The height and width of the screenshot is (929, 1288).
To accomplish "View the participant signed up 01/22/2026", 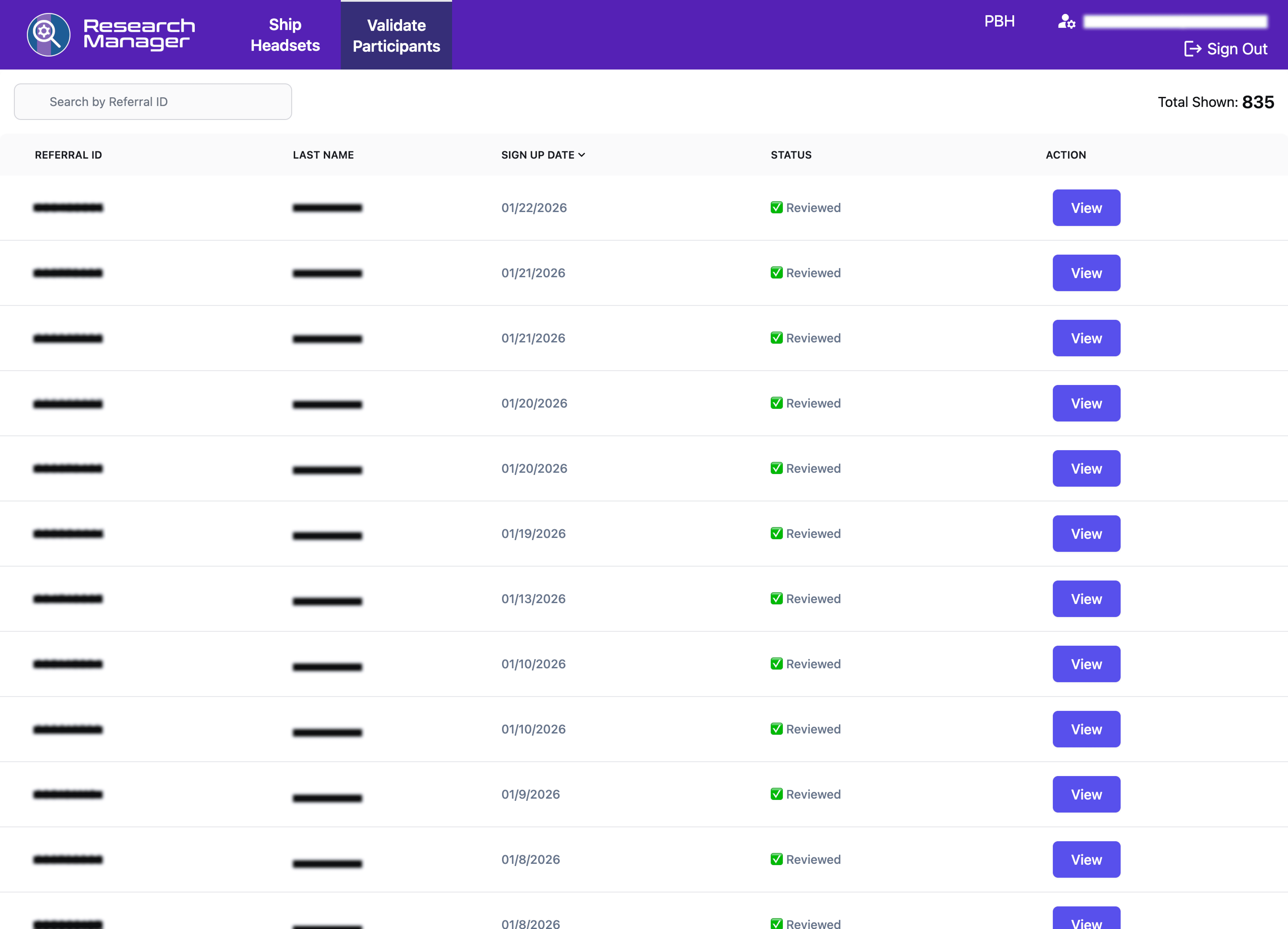I will (1086, 208).
